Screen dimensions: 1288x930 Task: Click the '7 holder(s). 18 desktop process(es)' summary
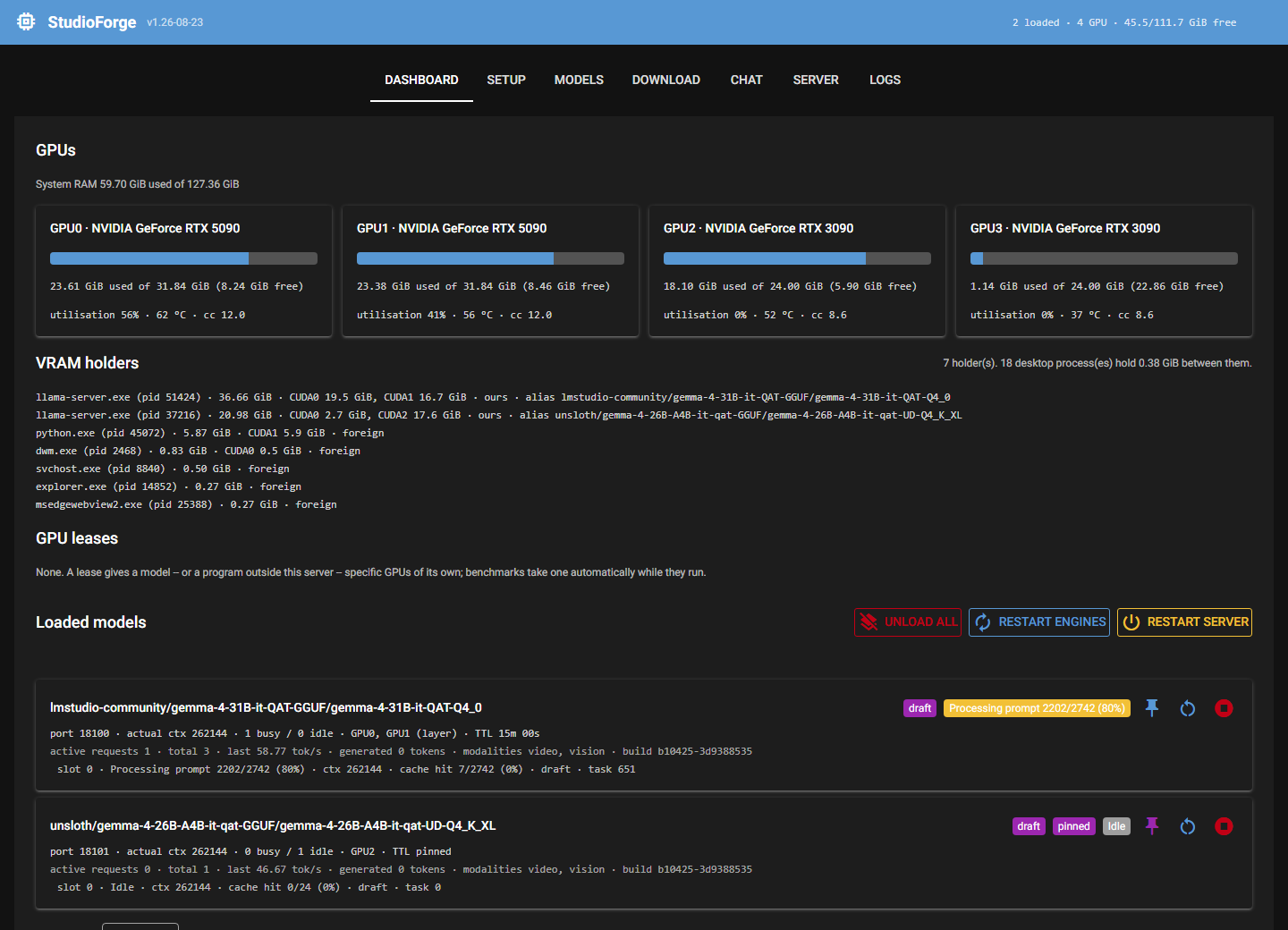1097,363
